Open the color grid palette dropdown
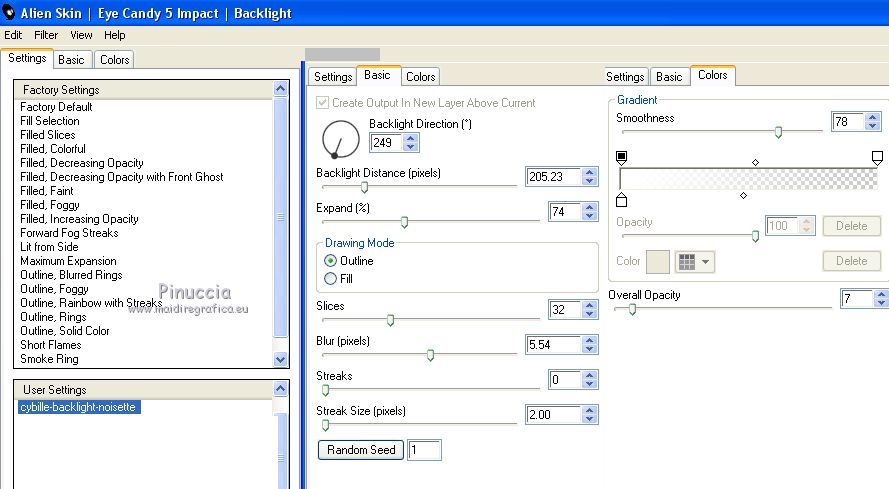This screenshot has width=889, height=489. pos(695,262)
